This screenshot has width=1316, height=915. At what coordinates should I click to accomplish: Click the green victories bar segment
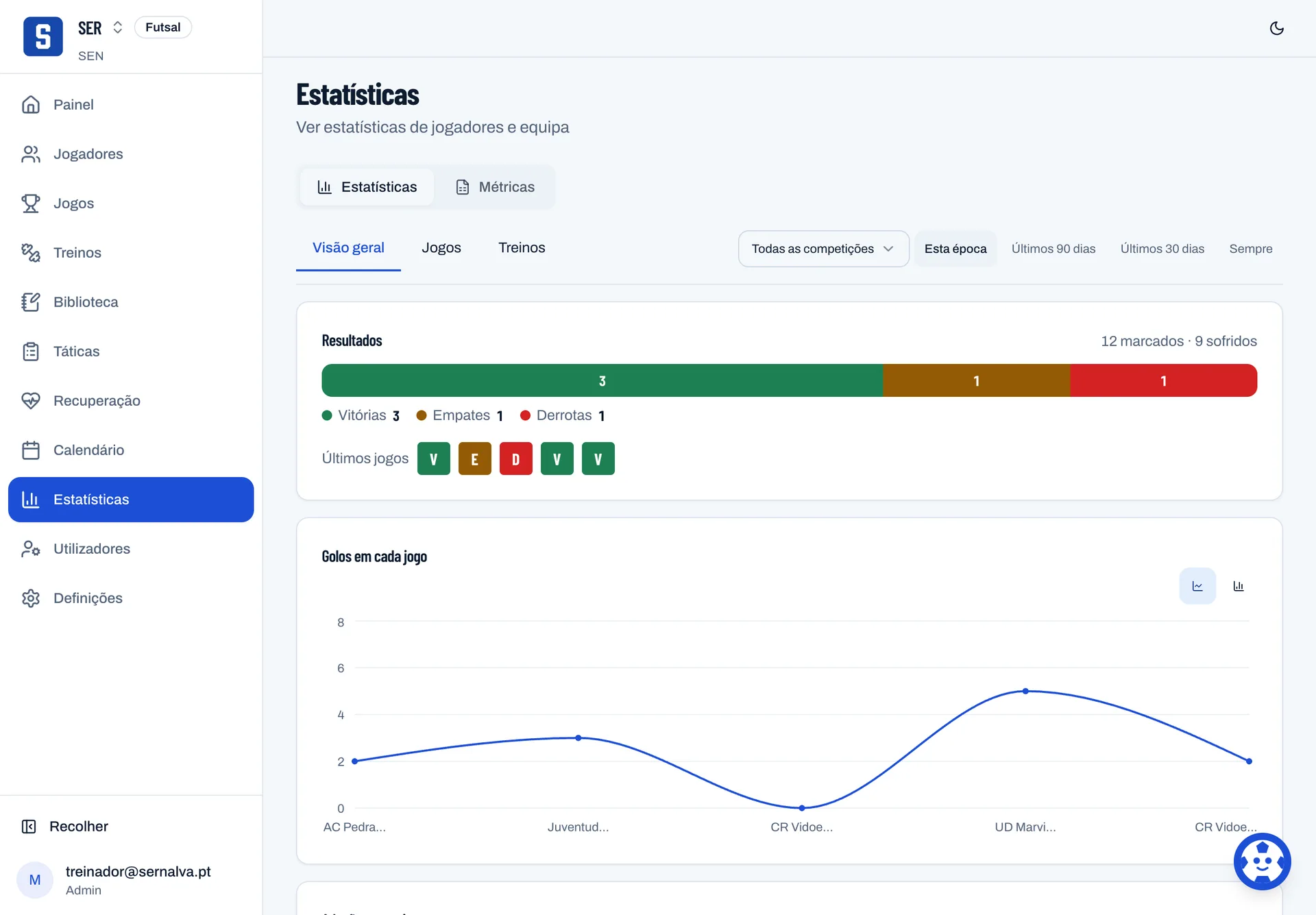pos(602,380)
